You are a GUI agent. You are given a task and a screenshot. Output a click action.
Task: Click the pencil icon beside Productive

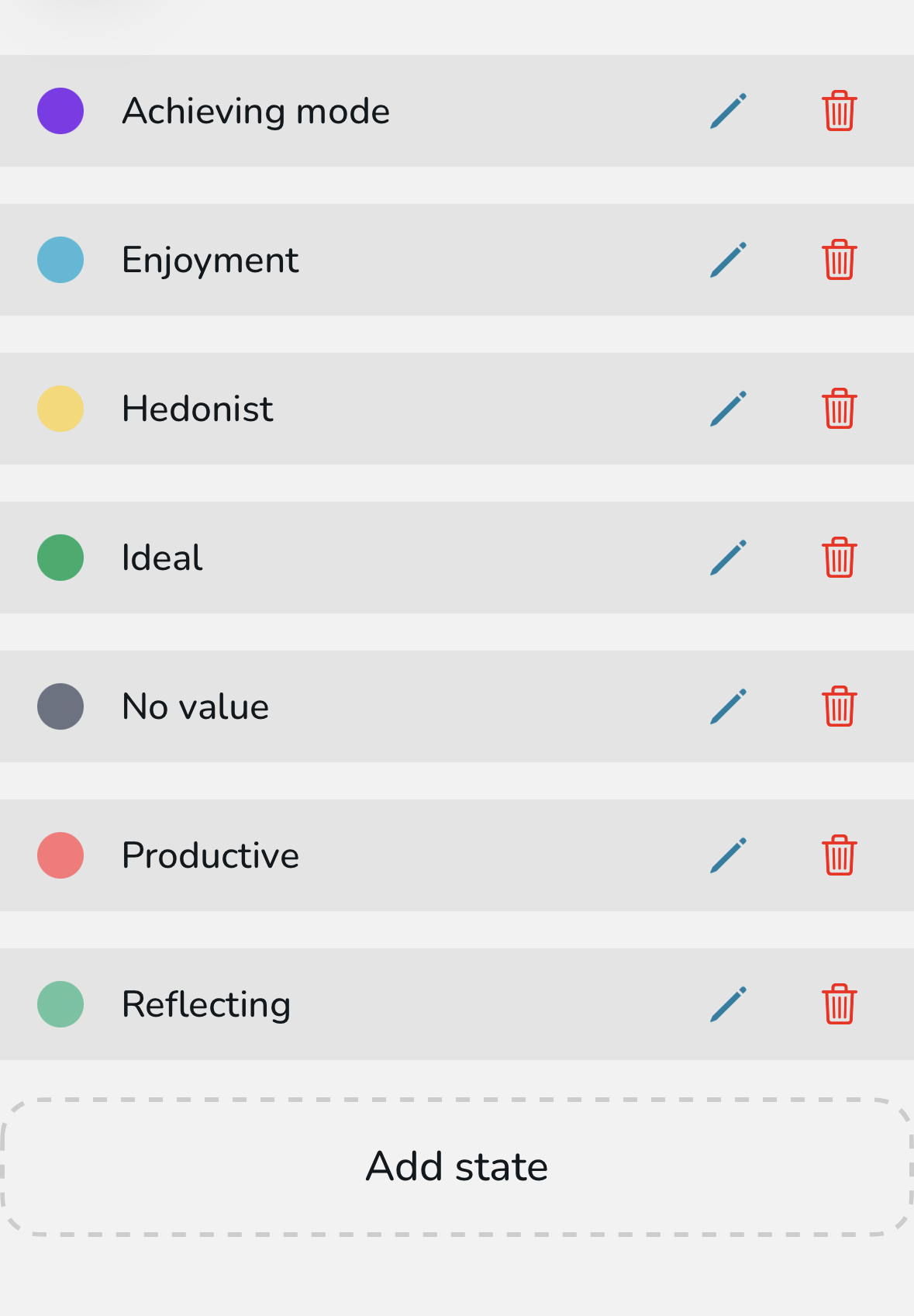(728, 855)
